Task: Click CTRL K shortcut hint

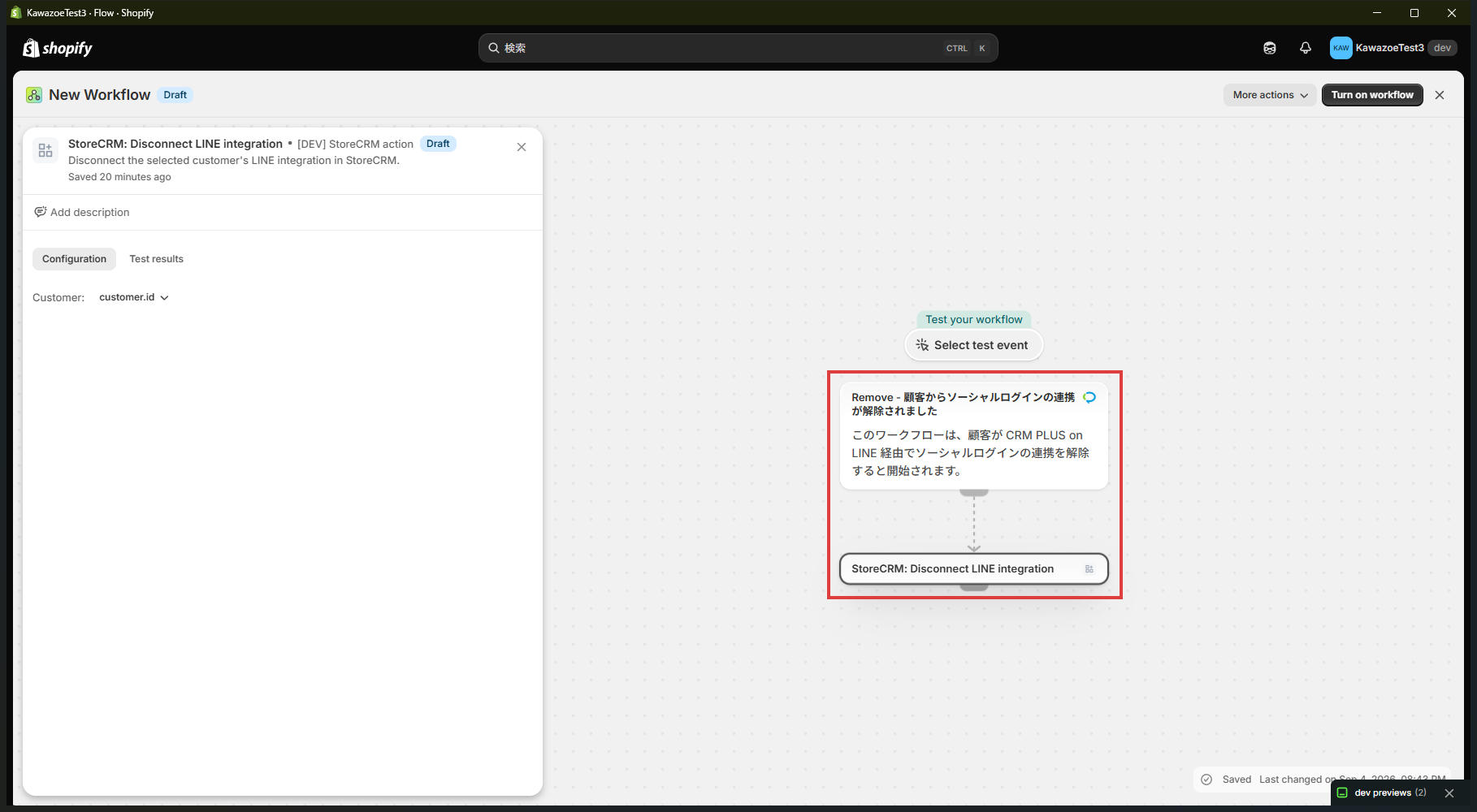Action: pos(966,48)
